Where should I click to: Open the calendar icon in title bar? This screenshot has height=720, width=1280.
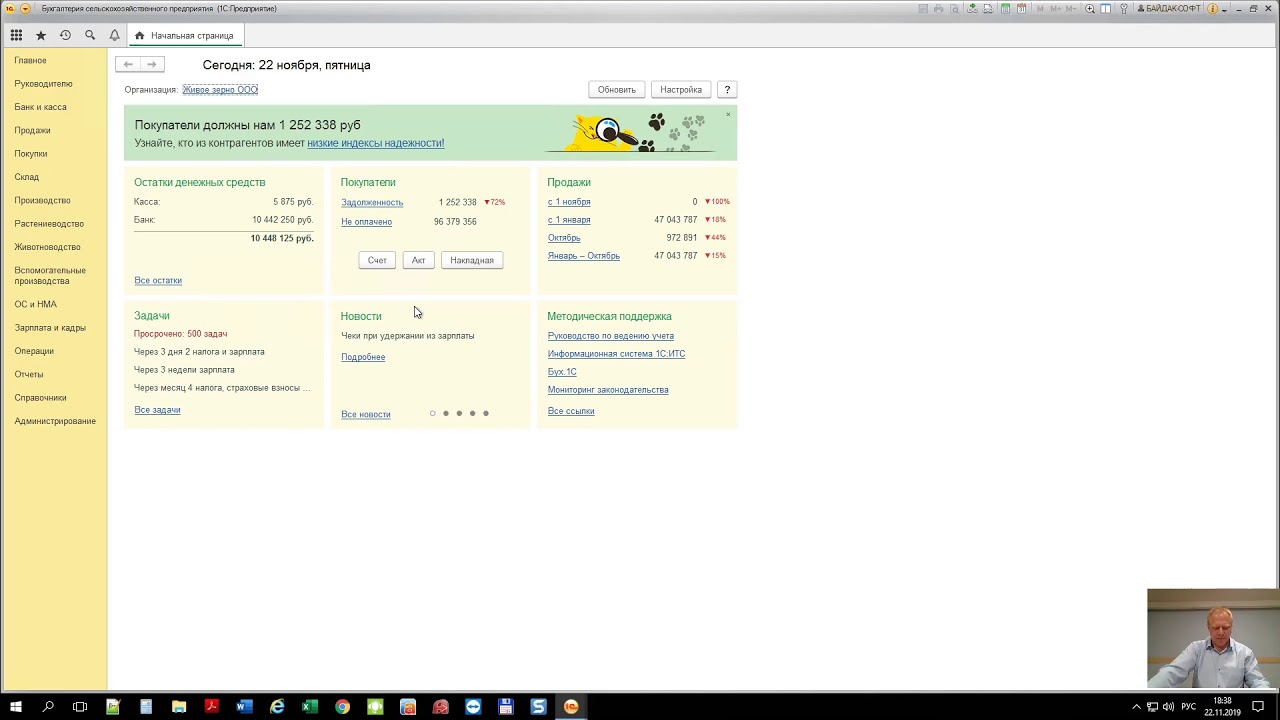pyautogui.click(x=1021, y=9)
